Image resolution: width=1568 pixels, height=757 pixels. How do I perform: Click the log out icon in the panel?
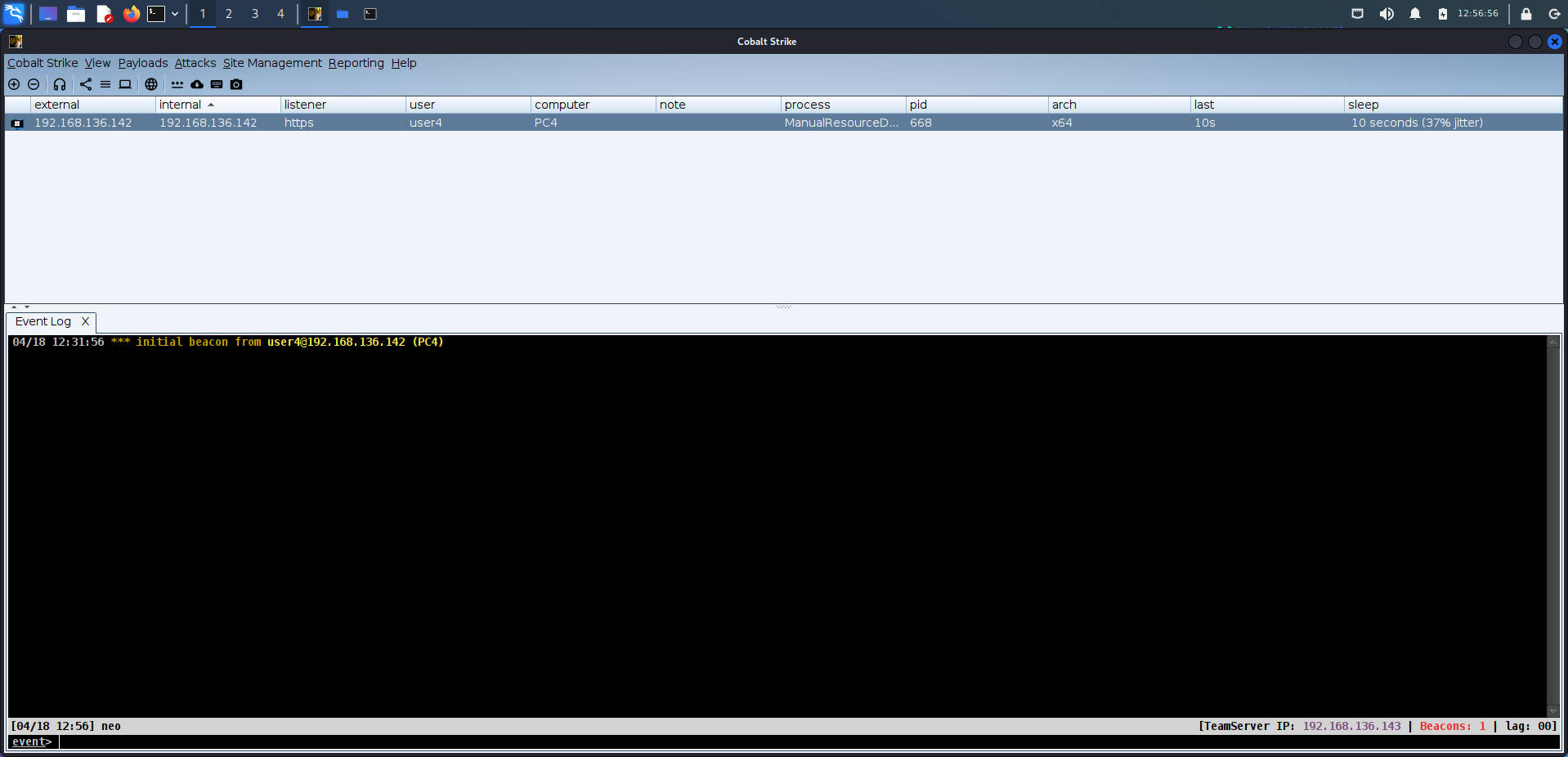[x=1554, y=14]
